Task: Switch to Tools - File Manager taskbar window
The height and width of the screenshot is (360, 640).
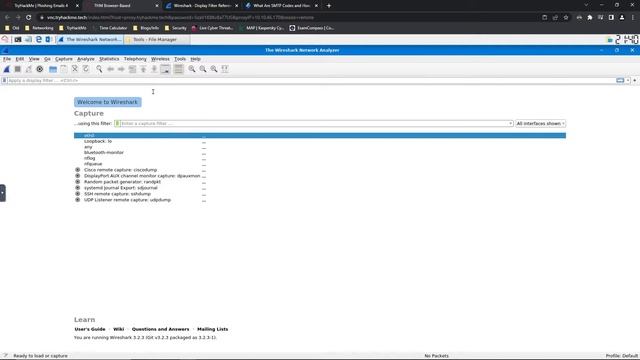Action: [156, 40]
